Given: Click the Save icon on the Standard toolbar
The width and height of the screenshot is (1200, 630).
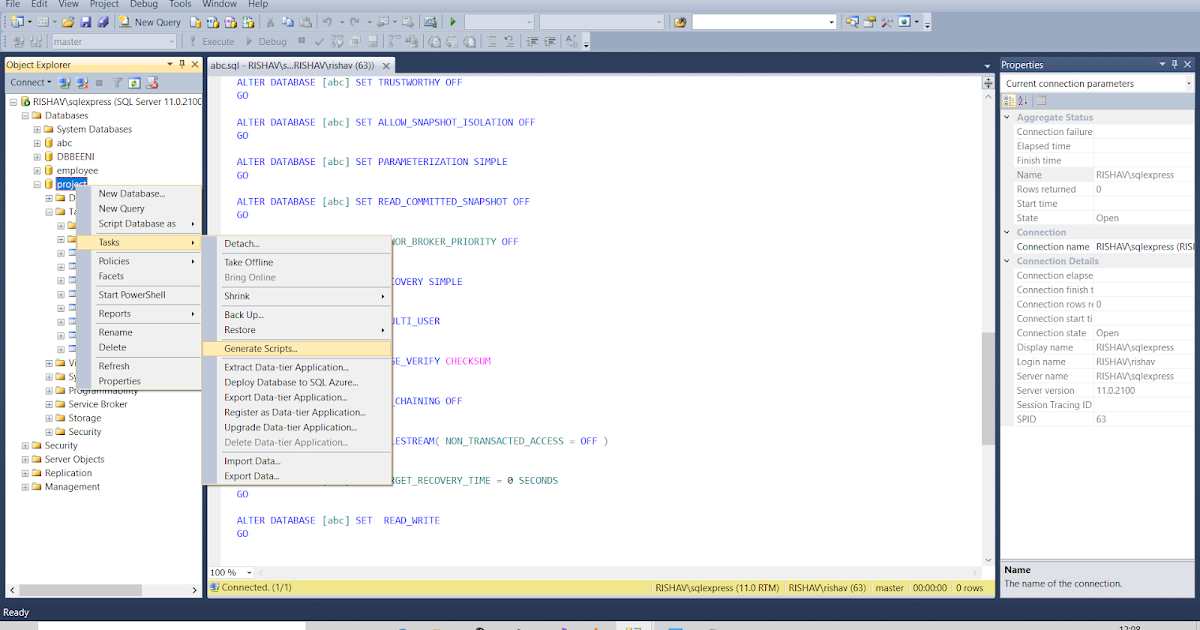Looking at the screenshot, I should point(86,21).
